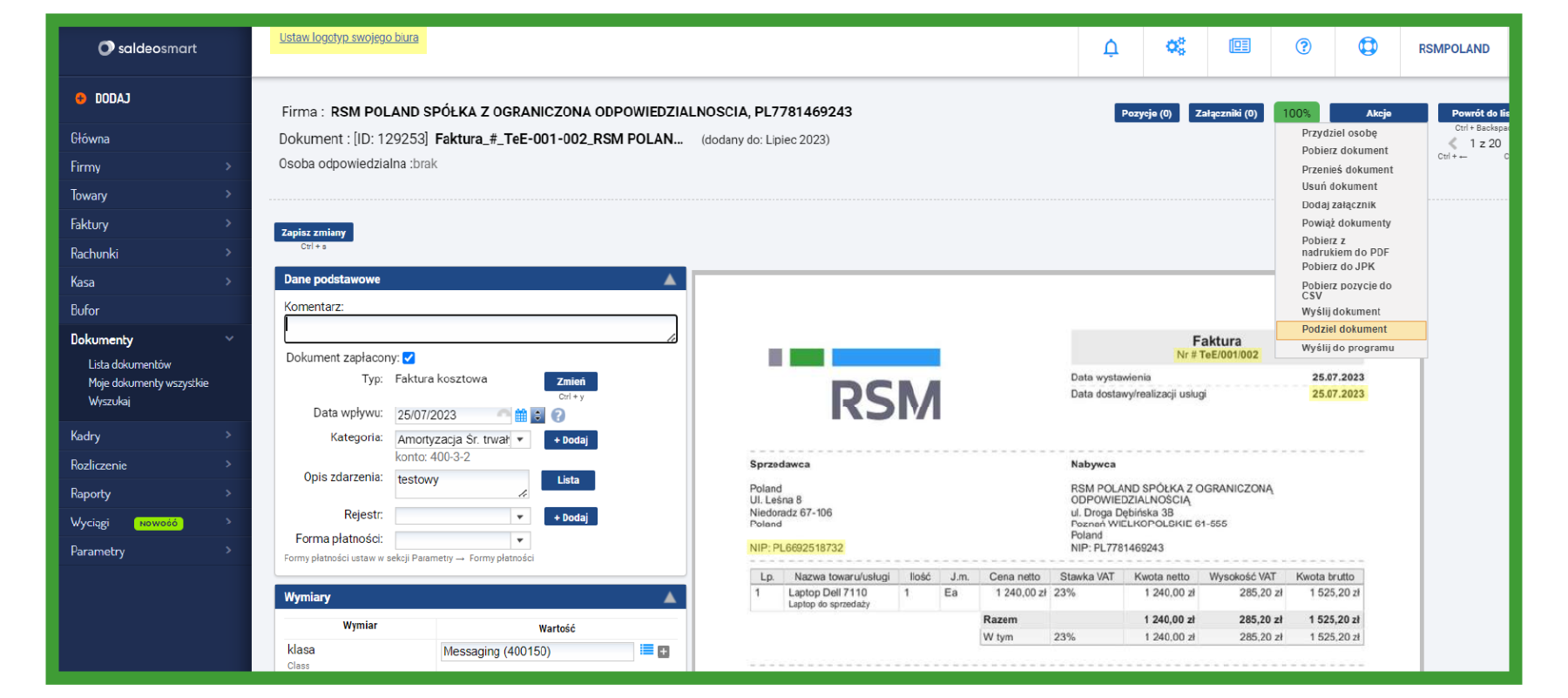
Task: Click the question mark help icon in top bar
Action: tap(1303, 47)
